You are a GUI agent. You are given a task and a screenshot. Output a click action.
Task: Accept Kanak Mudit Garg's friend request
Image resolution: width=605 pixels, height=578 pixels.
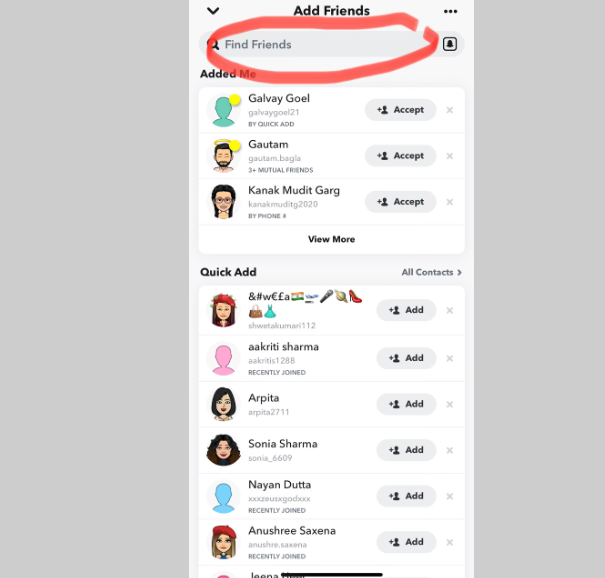pyautogui.click(x=401, y=202)
